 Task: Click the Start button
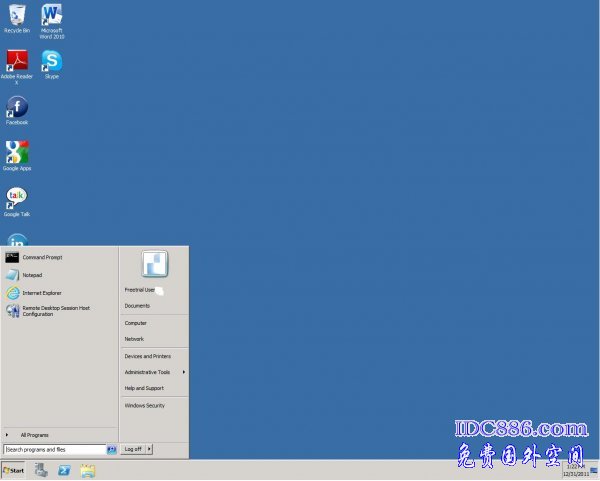(x=14, y=470)
